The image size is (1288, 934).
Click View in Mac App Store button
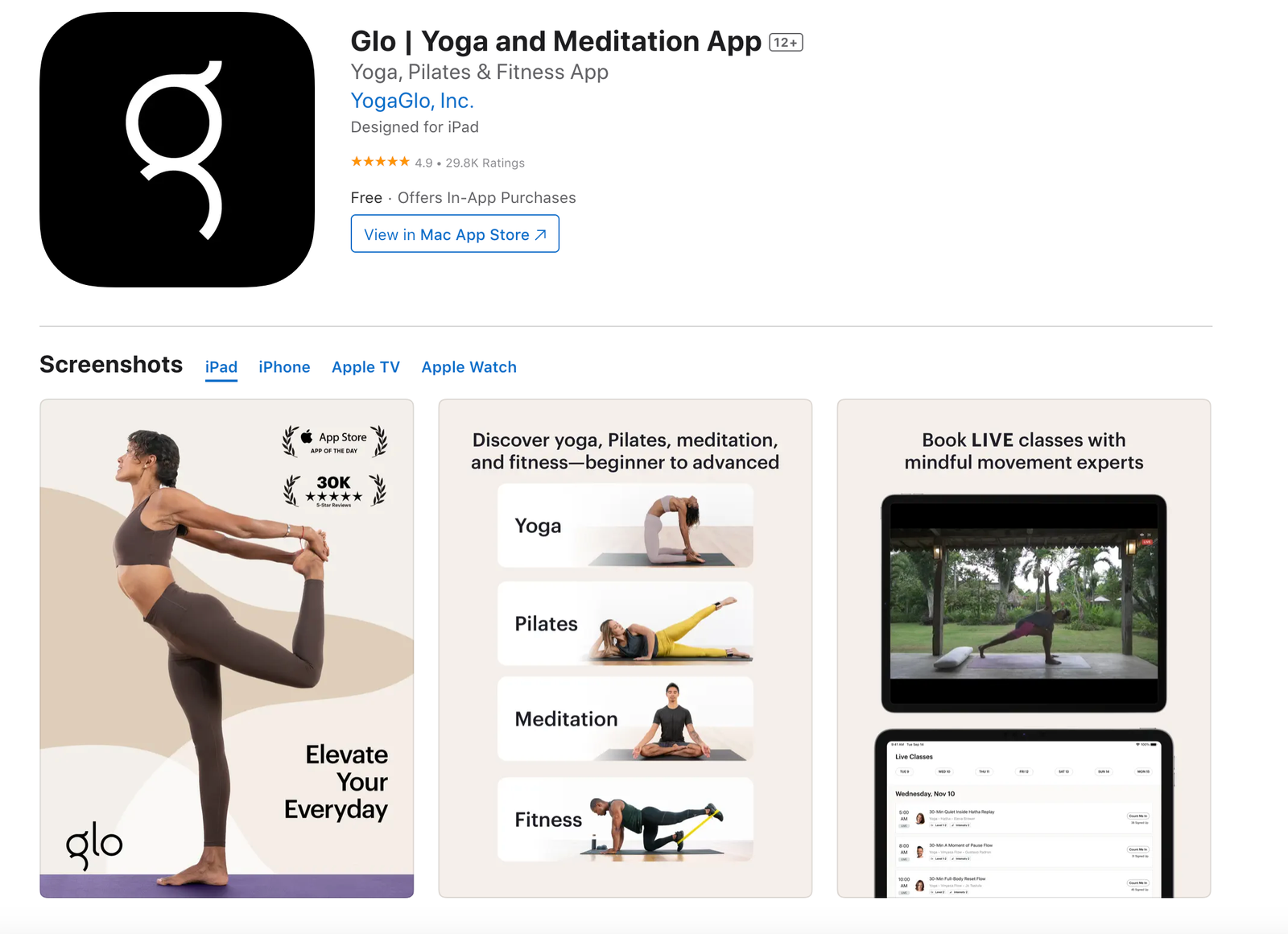point(455,233)
